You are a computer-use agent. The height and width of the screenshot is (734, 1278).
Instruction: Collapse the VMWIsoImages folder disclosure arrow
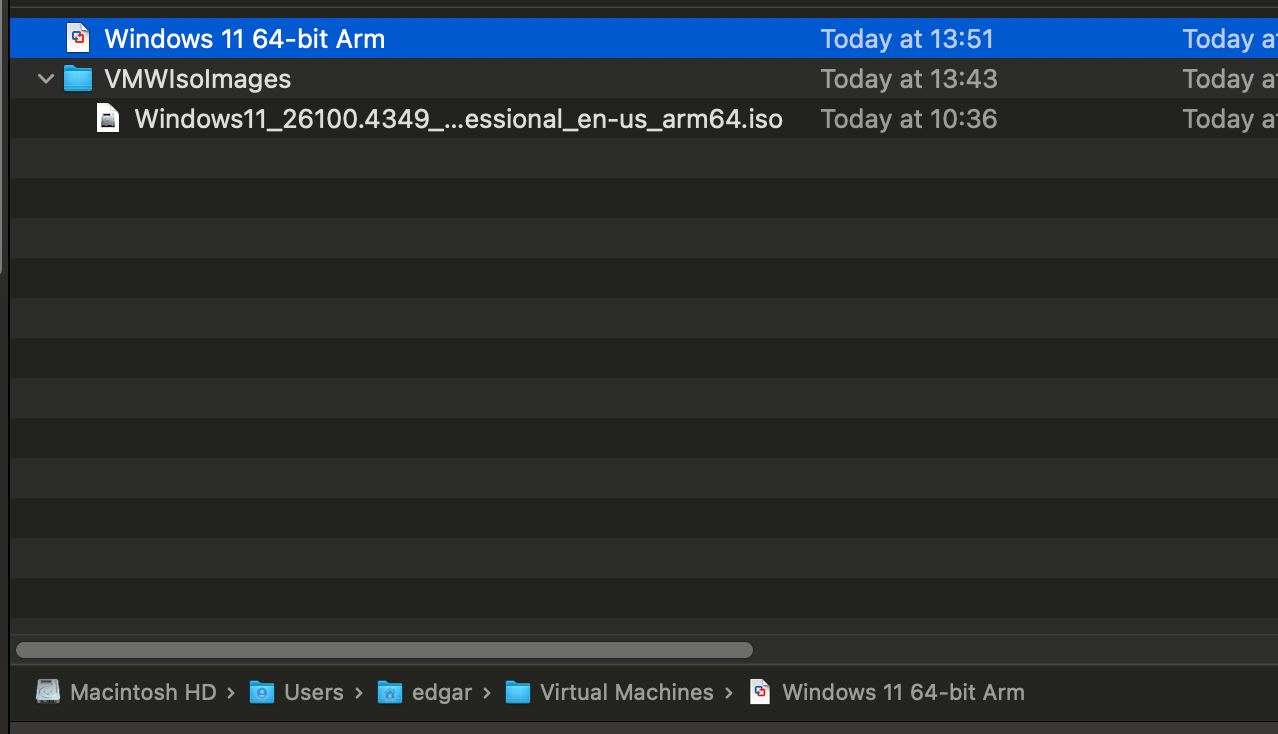(x=45, y=79)
